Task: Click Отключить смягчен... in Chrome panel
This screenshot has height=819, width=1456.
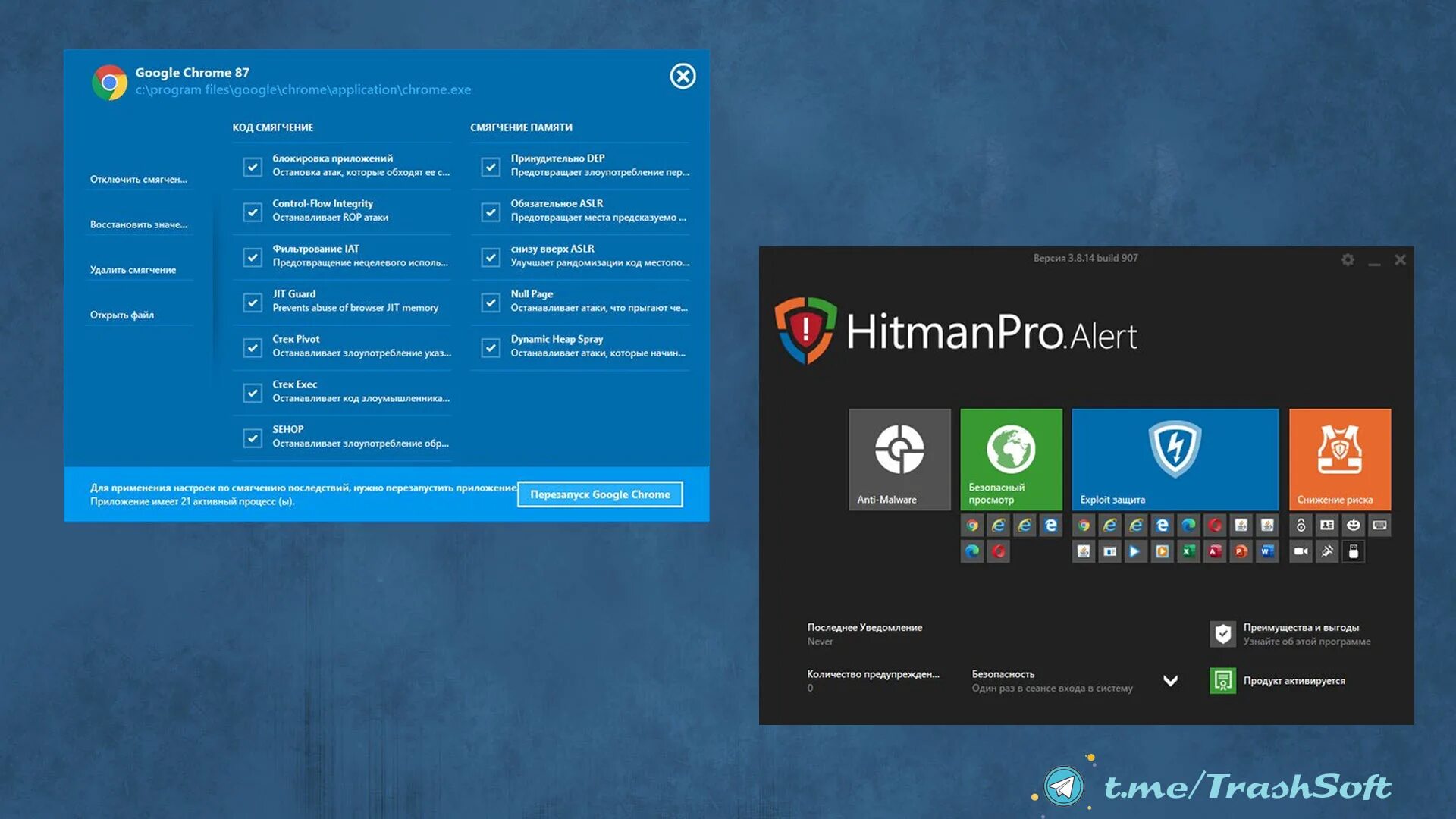Action: coord(138,180)
